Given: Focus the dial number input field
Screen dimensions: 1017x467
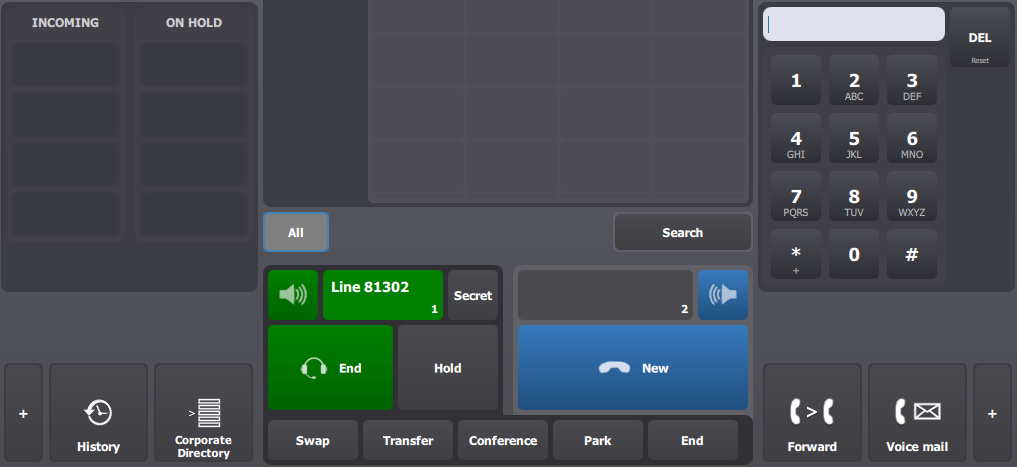Looking at the screenshot, I should pos(854,24).
